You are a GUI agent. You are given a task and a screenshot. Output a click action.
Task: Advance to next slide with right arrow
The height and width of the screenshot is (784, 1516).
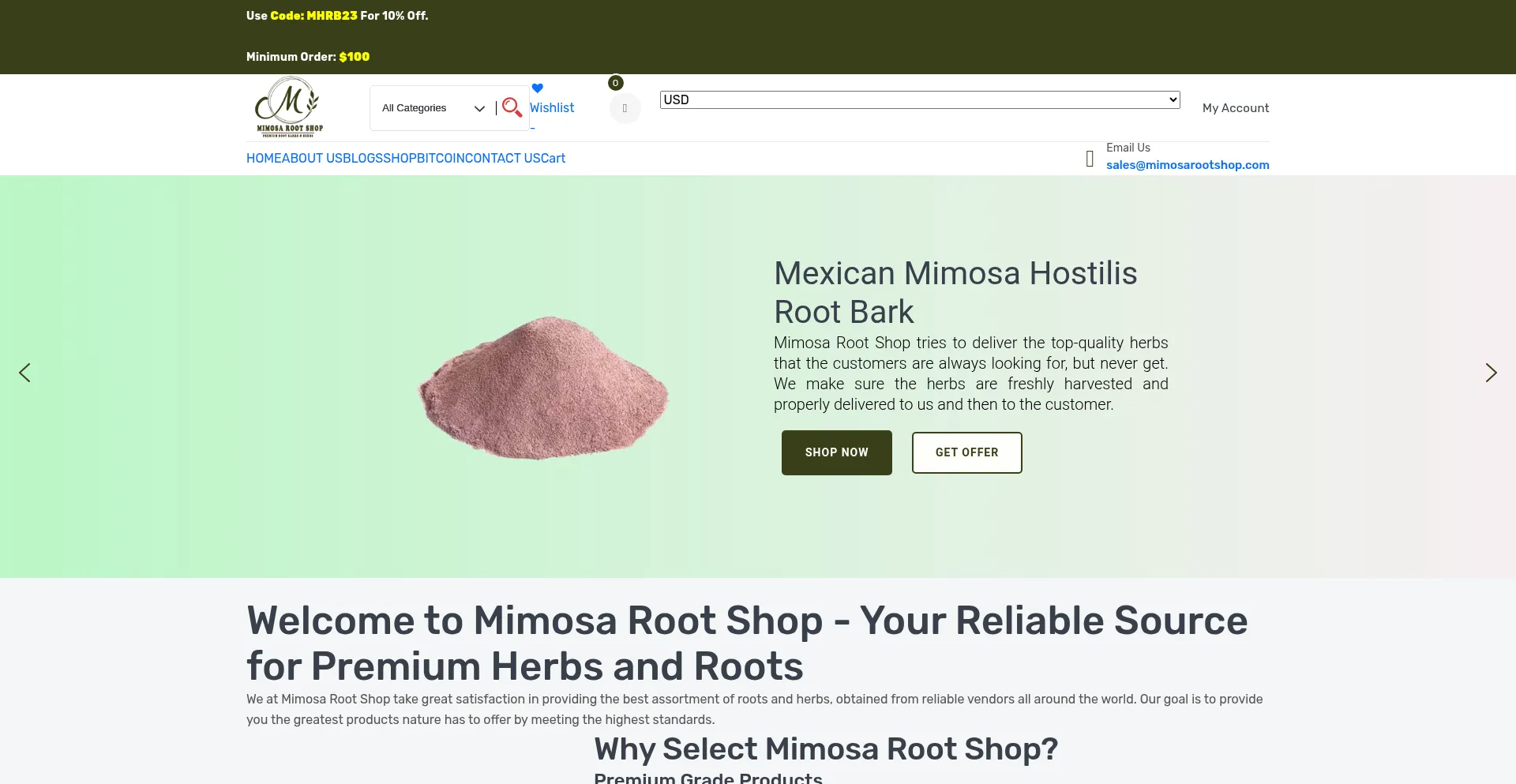pos(1491,373)
